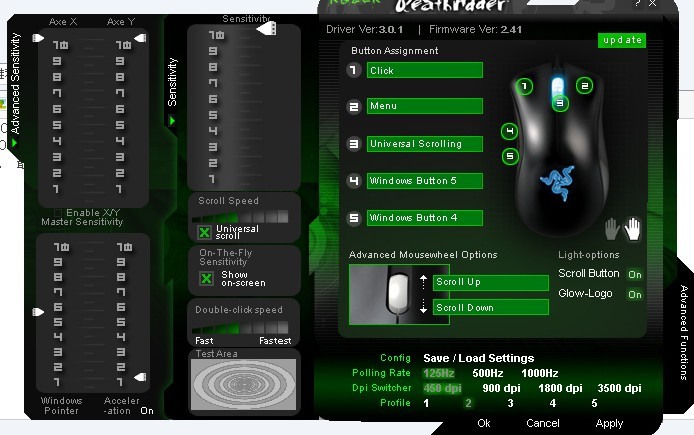Viewport: 694px width, 435px height.
Task: Switch to Profile 1
Action: click(426, 403)
